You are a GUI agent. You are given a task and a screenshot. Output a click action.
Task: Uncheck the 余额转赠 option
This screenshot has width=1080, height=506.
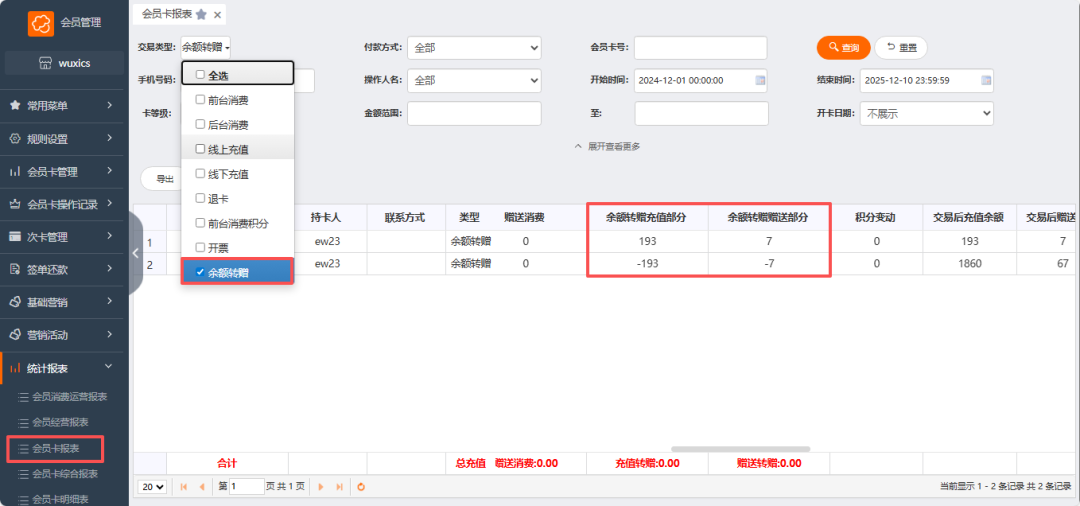click(x=200, y=273)
